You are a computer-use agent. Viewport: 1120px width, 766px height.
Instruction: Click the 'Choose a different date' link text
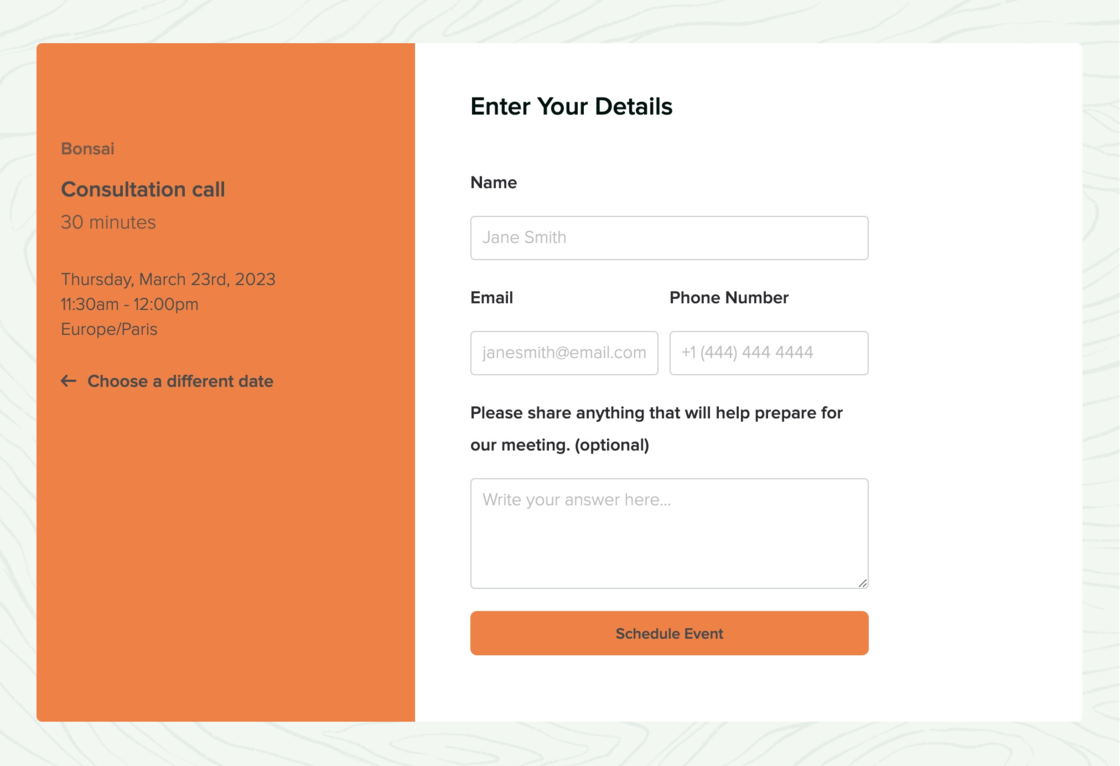(180, 381)
